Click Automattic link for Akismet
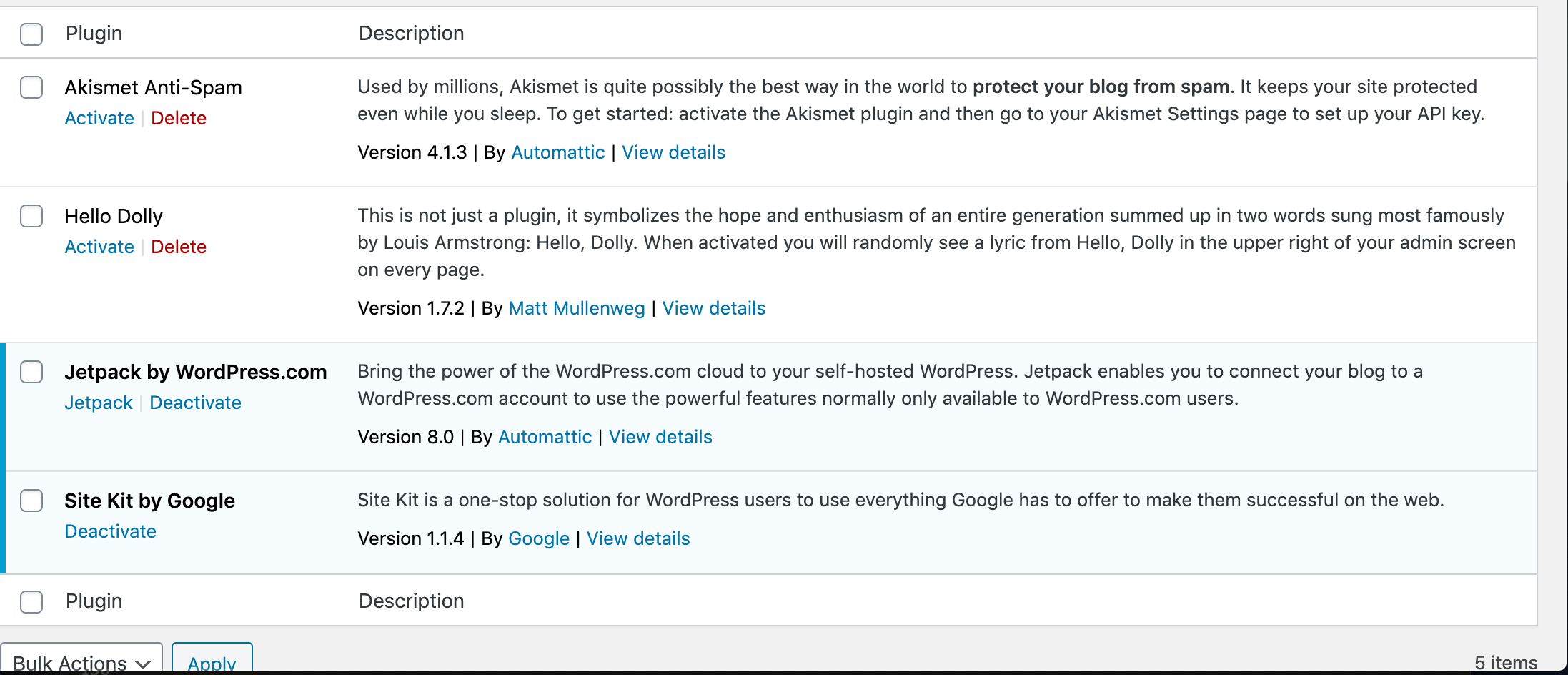The width and height of the screenshot is (1568, 675). point(558,152)
